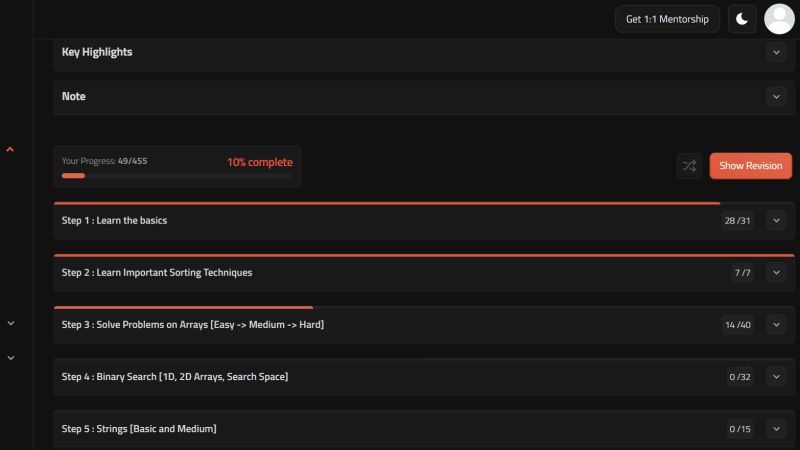Click the red up-chevron in left sidebar

pos(10,149)
